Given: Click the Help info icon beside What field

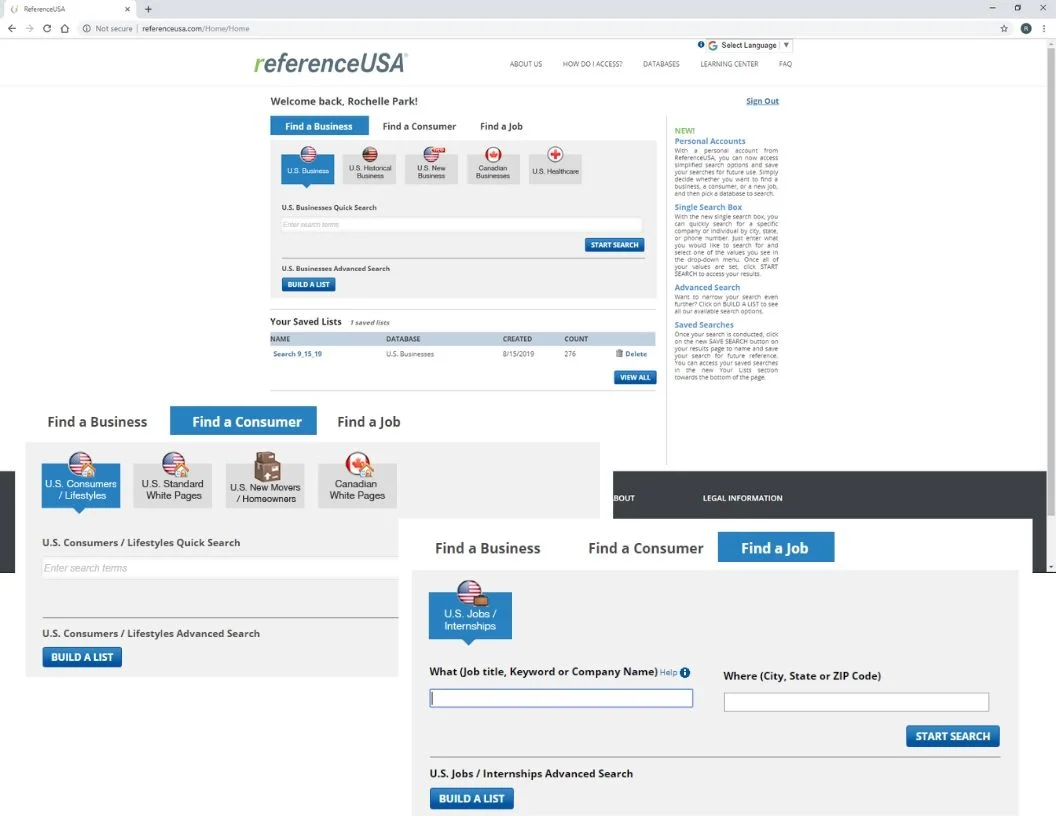Looking at the screenshot, I should click(685, 673).
